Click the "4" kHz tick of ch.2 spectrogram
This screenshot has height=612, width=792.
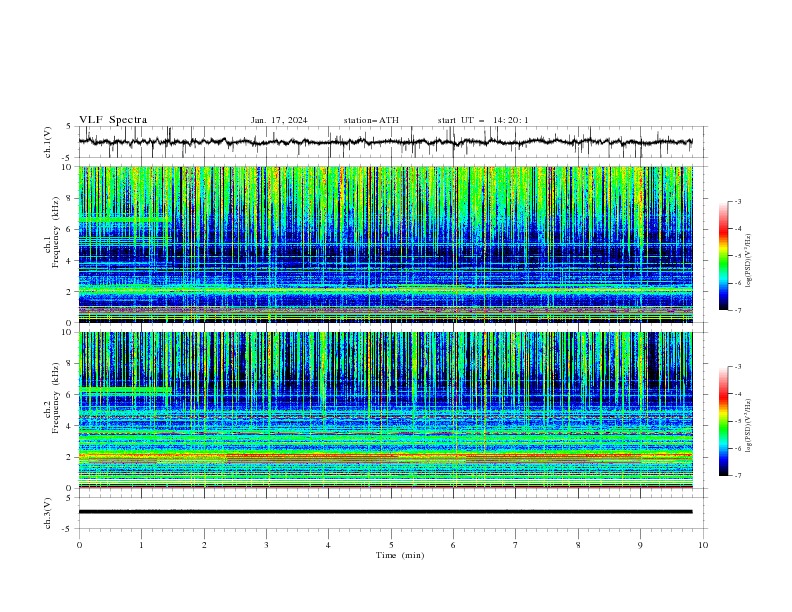70,426
